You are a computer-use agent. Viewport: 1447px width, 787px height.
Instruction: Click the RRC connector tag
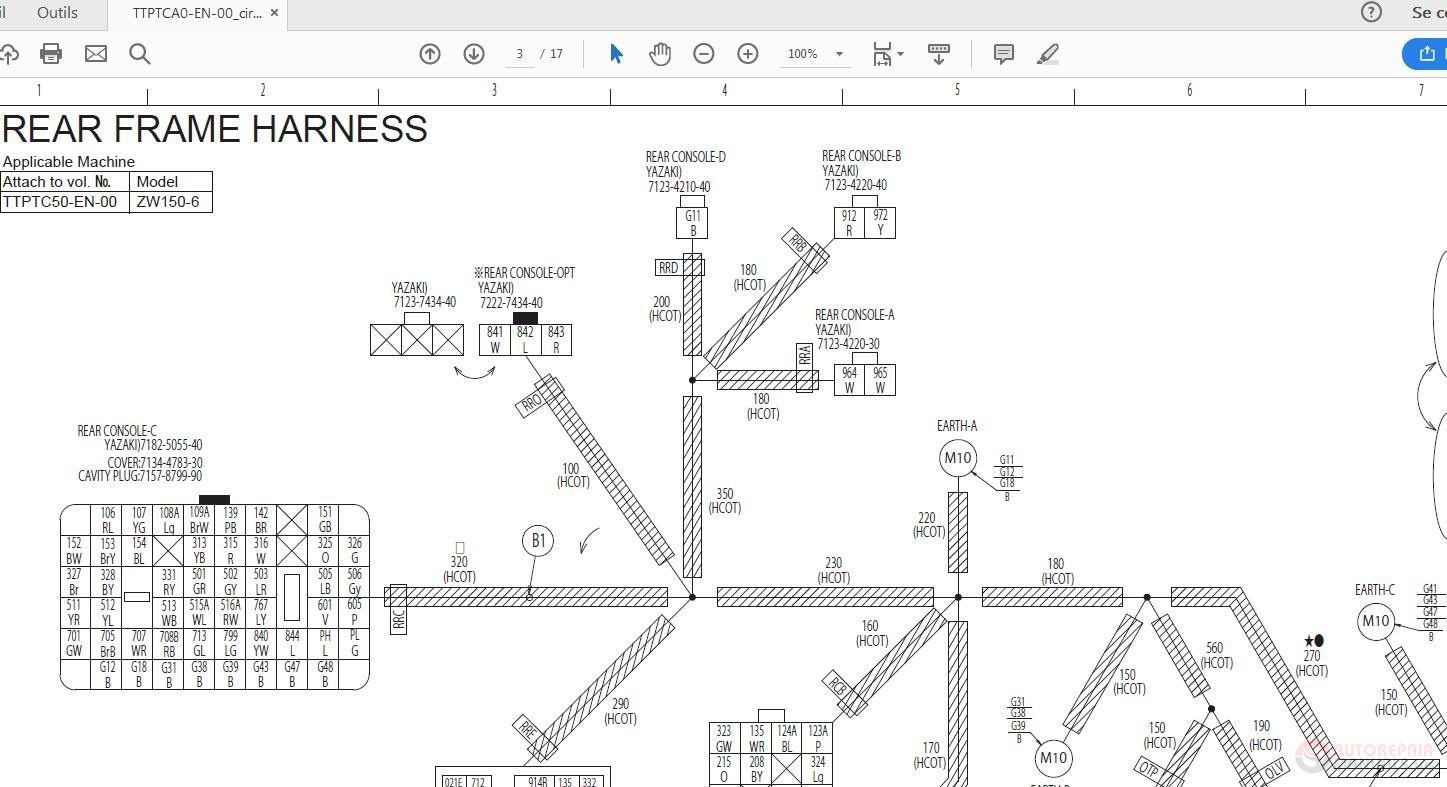[x=398, y=620]
